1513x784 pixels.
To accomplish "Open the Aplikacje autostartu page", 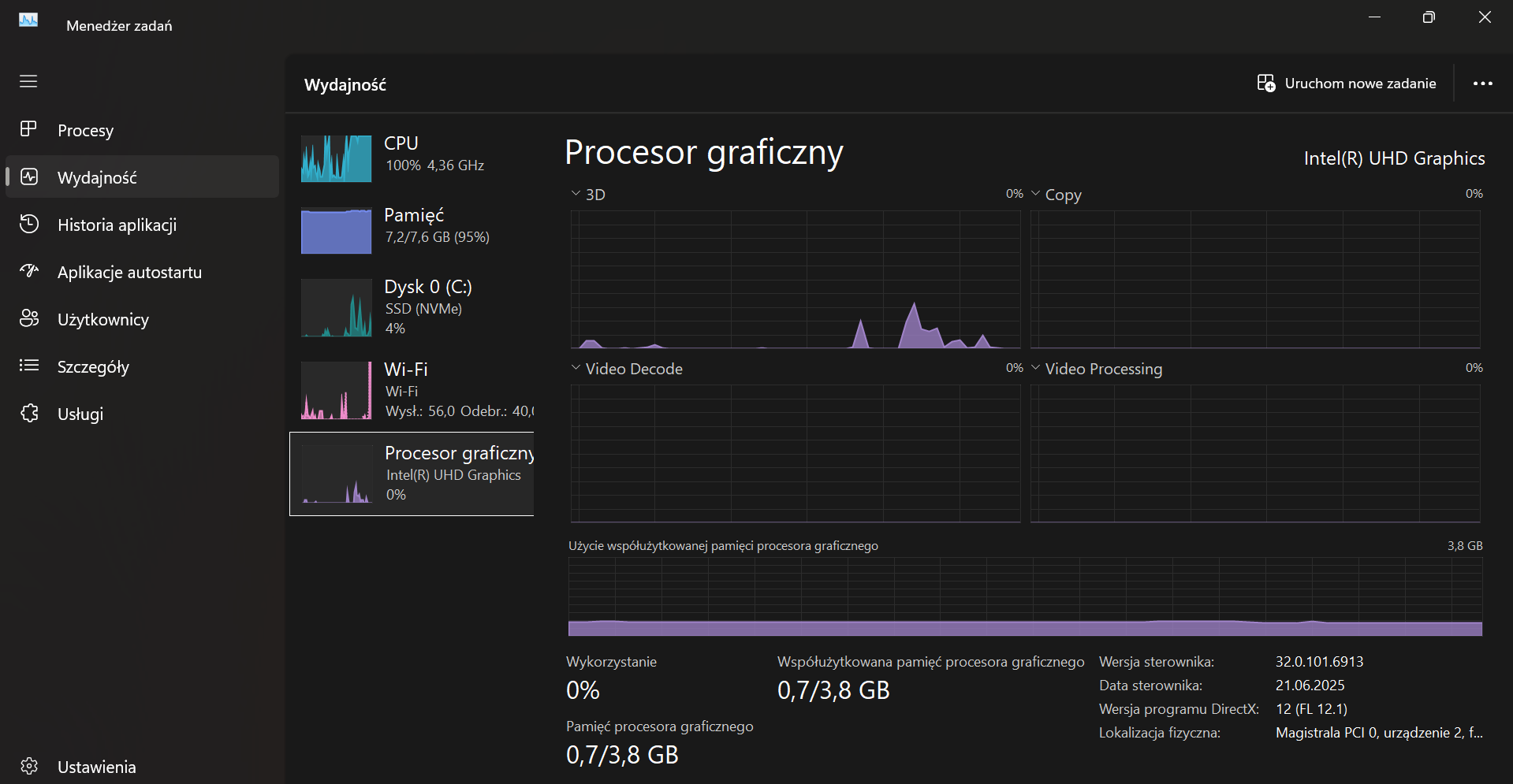I will (x=142, y=272).
